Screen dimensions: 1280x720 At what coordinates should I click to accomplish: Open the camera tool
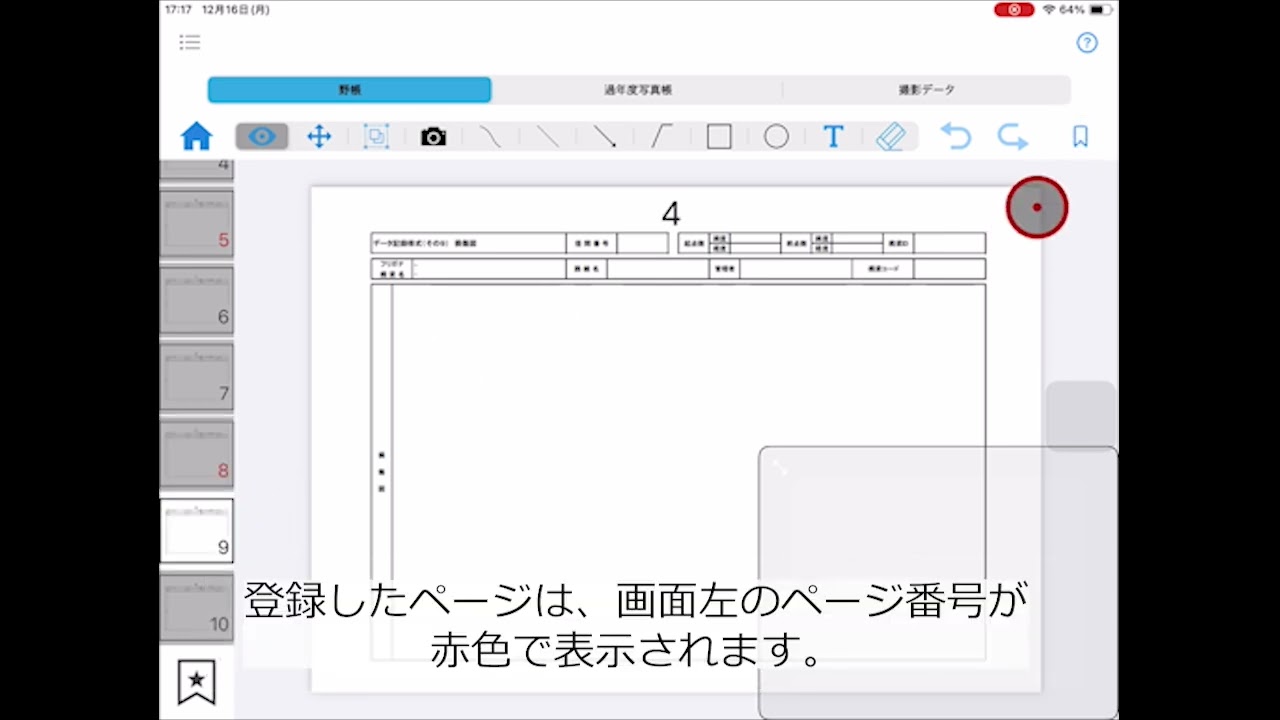(x=433, y=137)
